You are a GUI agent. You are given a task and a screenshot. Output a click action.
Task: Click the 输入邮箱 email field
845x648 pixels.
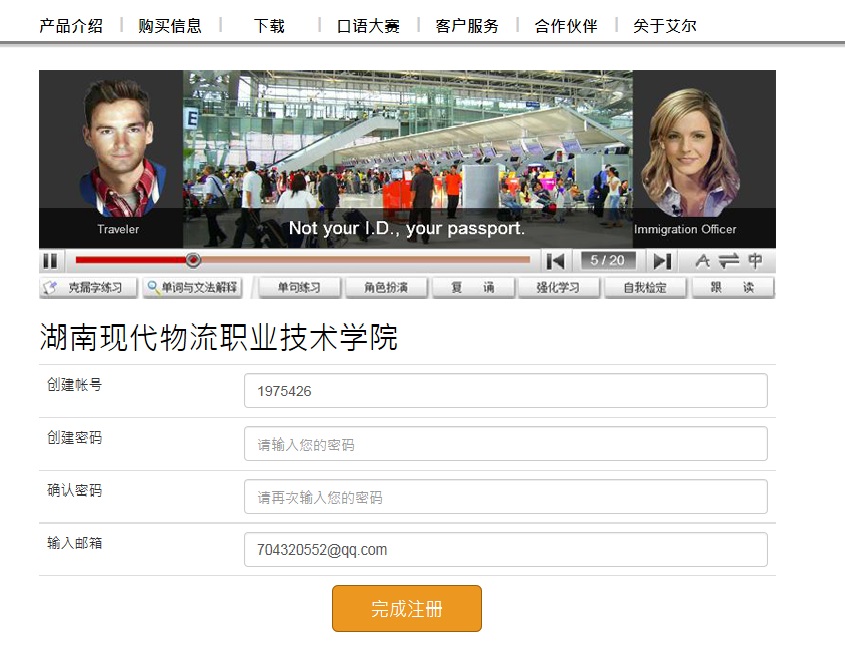[505, 549]
